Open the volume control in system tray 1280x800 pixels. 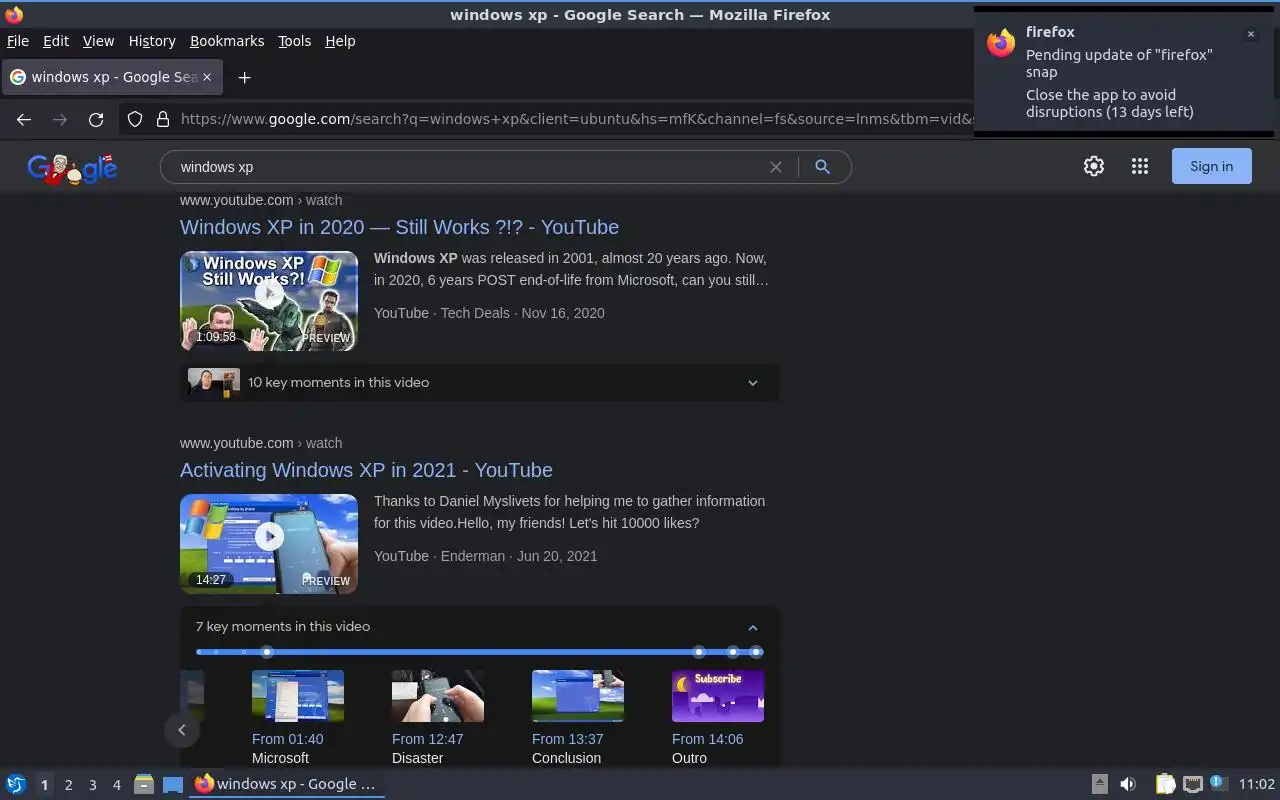click(x=1128, y=784)
